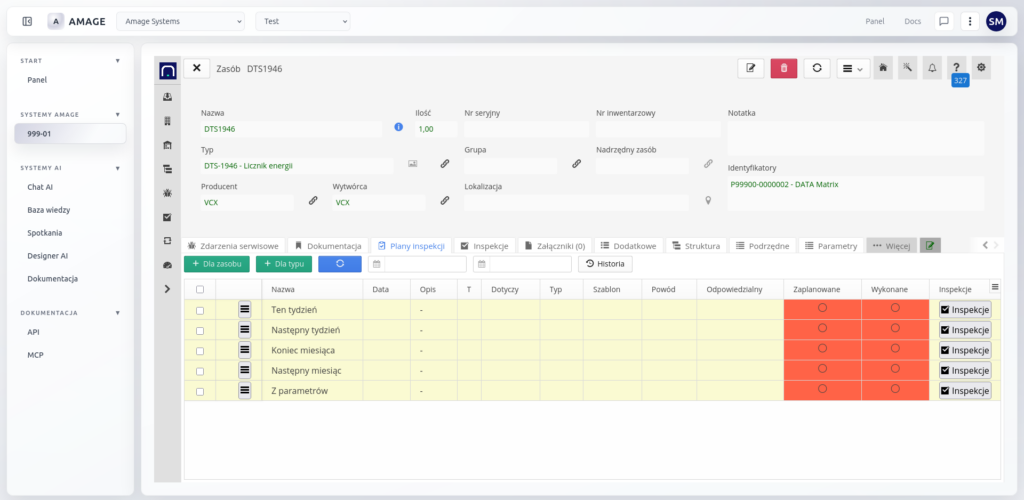The height and width of the screenshot is (500, 1024).
Task: Click the link icon next to Producent
Action: tap(312, 201)
